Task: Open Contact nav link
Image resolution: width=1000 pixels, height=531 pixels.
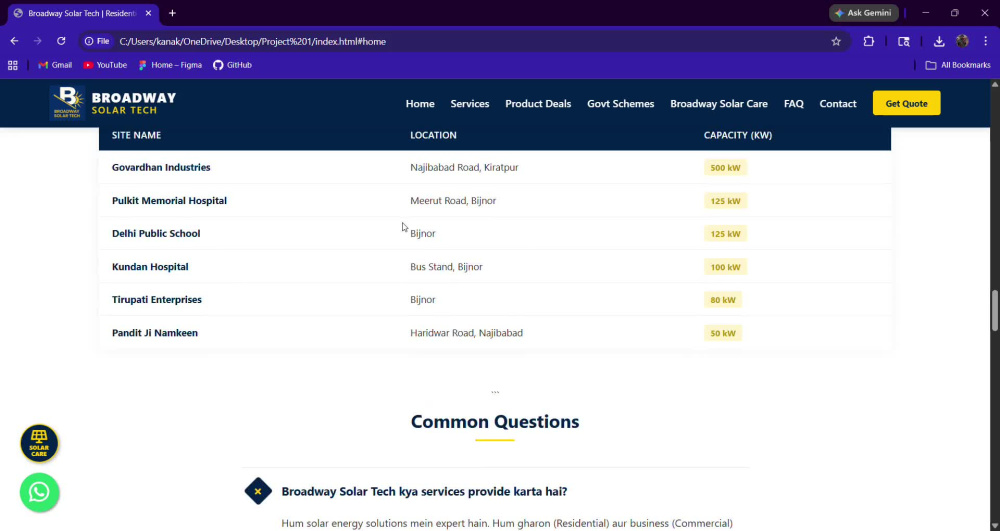Action: tap(837, 103)
